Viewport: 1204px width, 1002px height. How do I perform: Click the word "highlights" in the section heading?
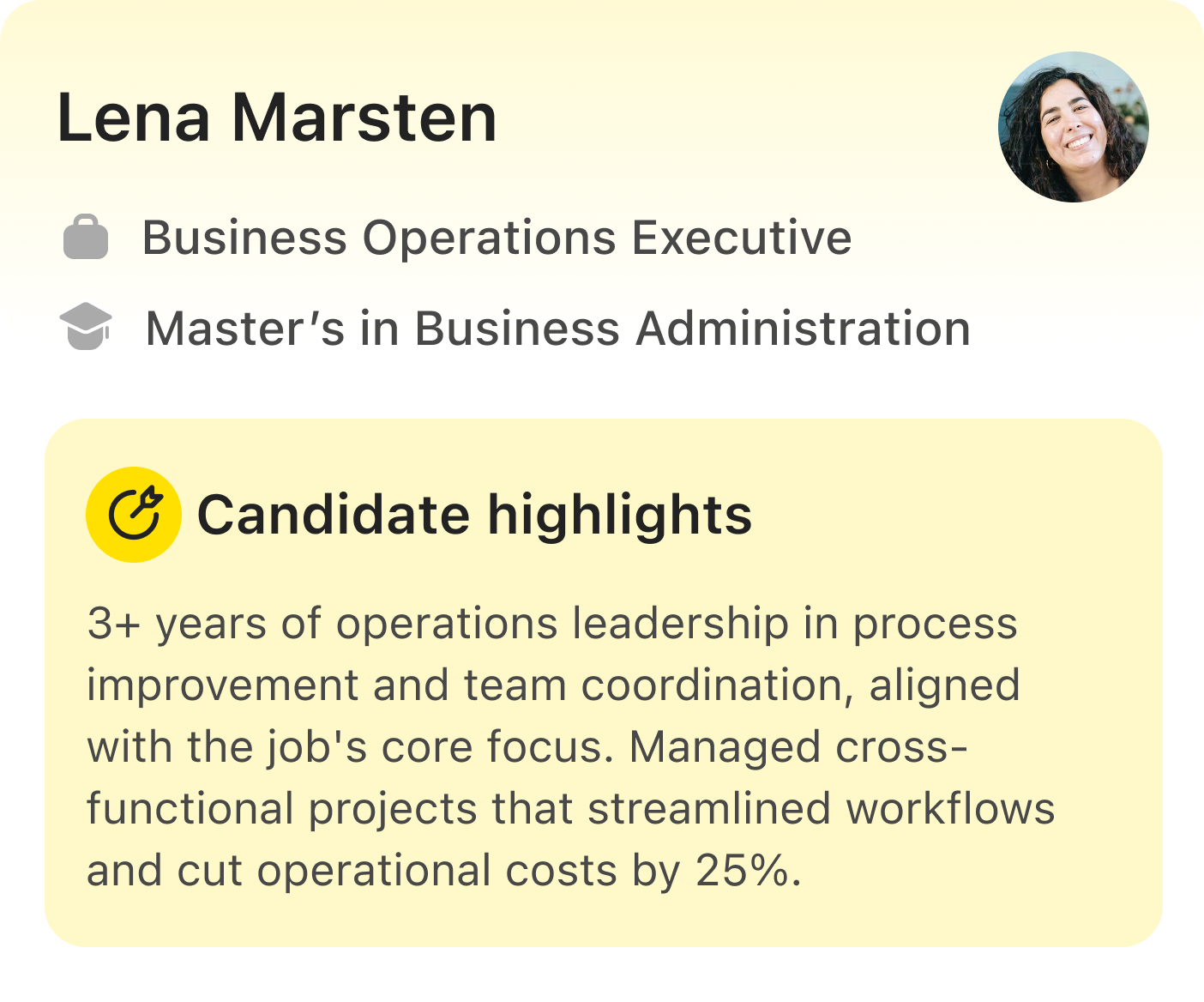pyautogui.click(x=619, y=515)
